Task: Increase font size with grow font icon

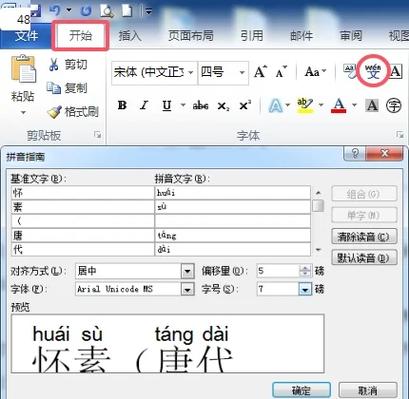Action: pos(261,71)
